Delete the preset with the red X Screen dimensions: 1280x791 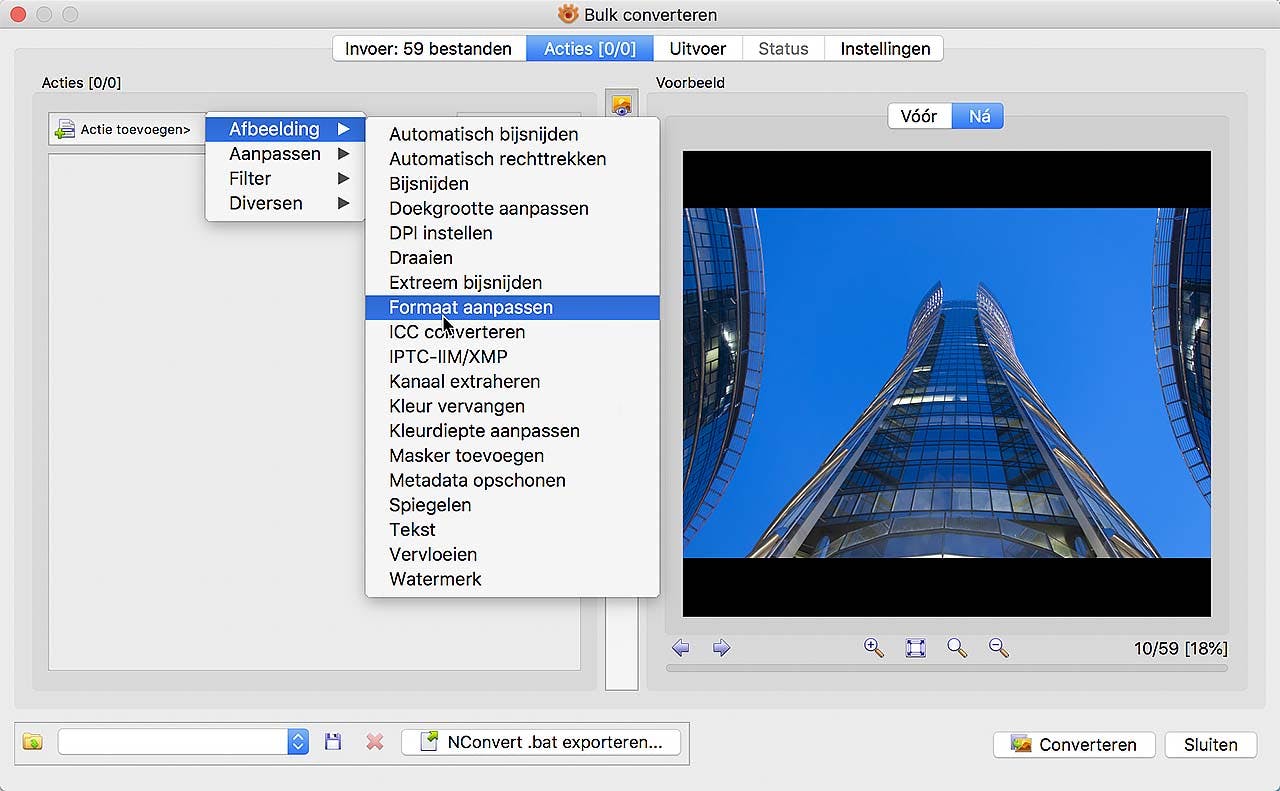375,742
